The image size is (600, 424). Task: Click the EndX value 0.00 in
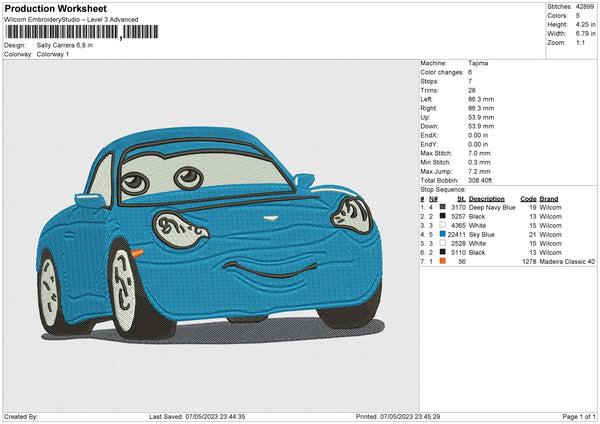(x=478, y=135)
